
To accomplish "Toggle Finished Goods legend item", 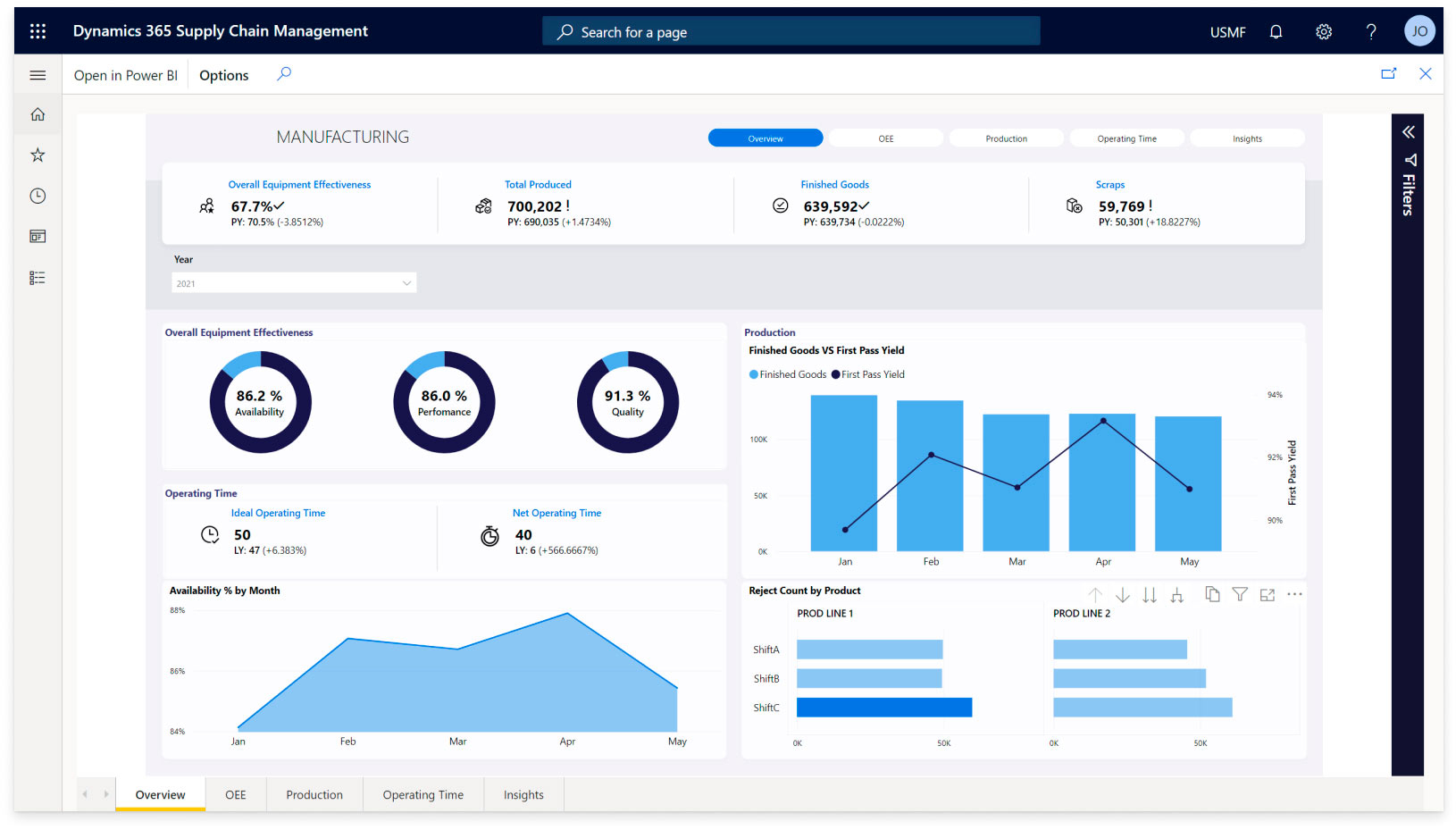I will click(x=788, y=374).
